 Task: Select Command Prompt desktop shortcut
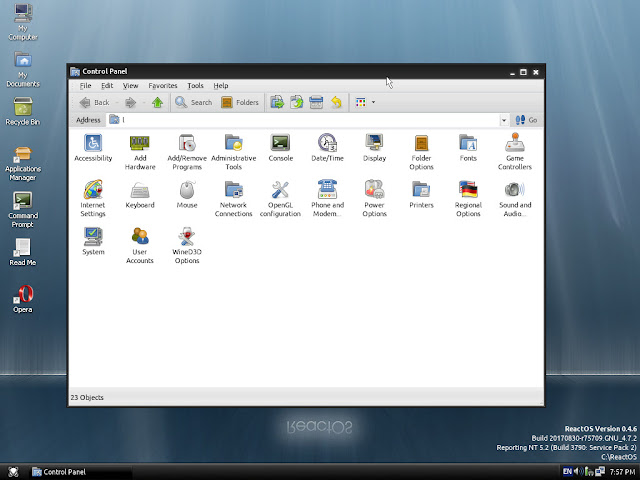pyautogui.click(x=23, y=210)
